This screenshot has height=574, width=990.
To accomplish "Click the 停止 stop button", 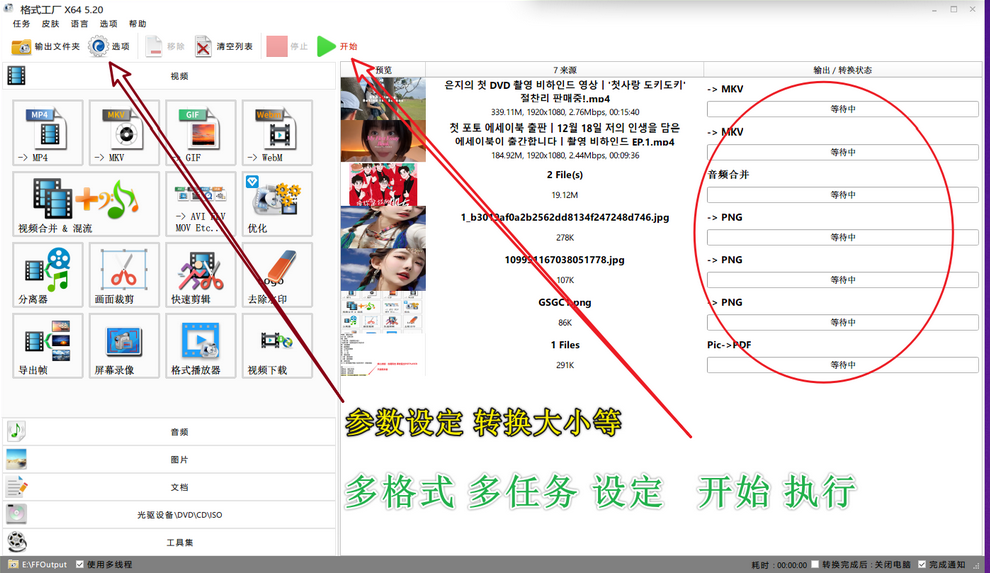I will tap(287, 47).
